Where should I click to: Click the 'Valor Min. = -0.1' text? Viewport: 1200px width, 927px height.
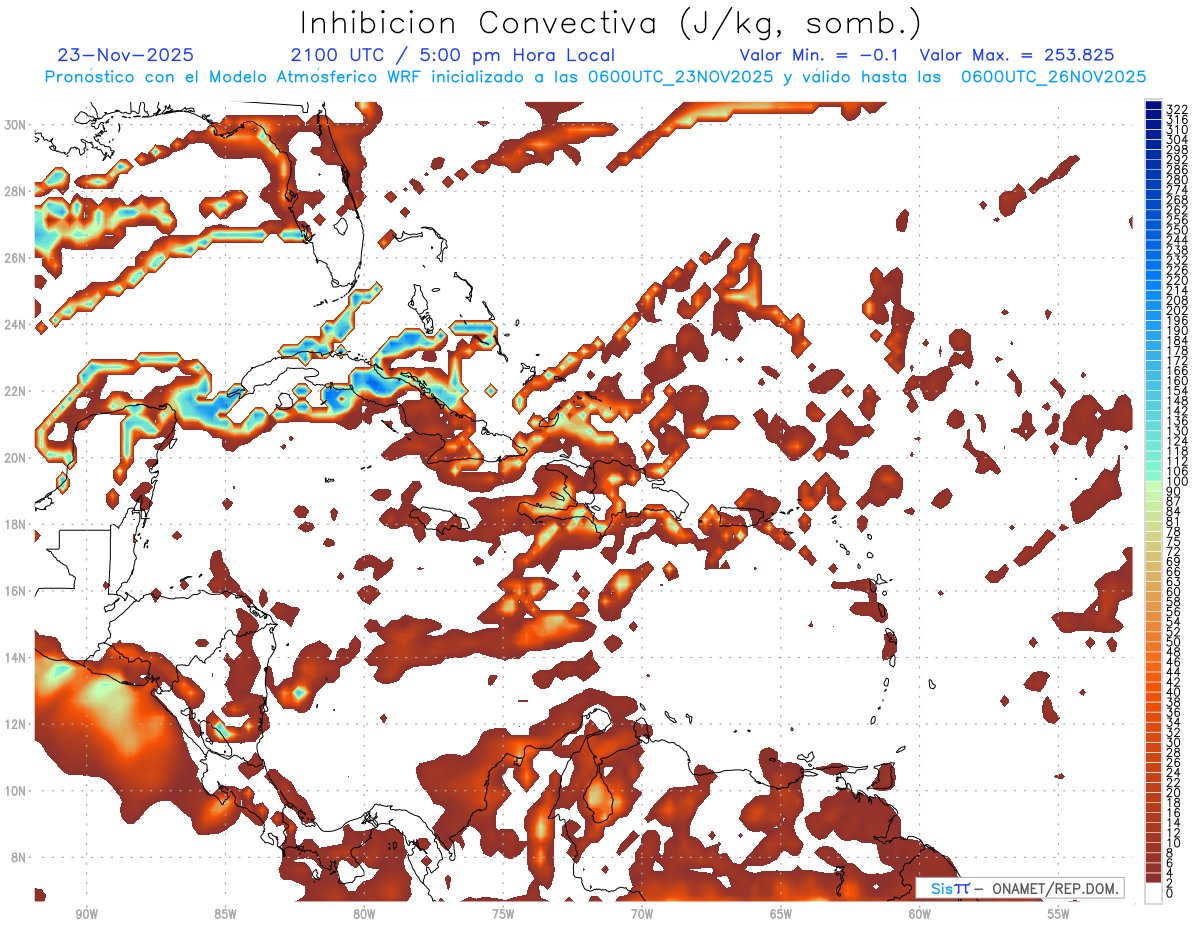818,55
